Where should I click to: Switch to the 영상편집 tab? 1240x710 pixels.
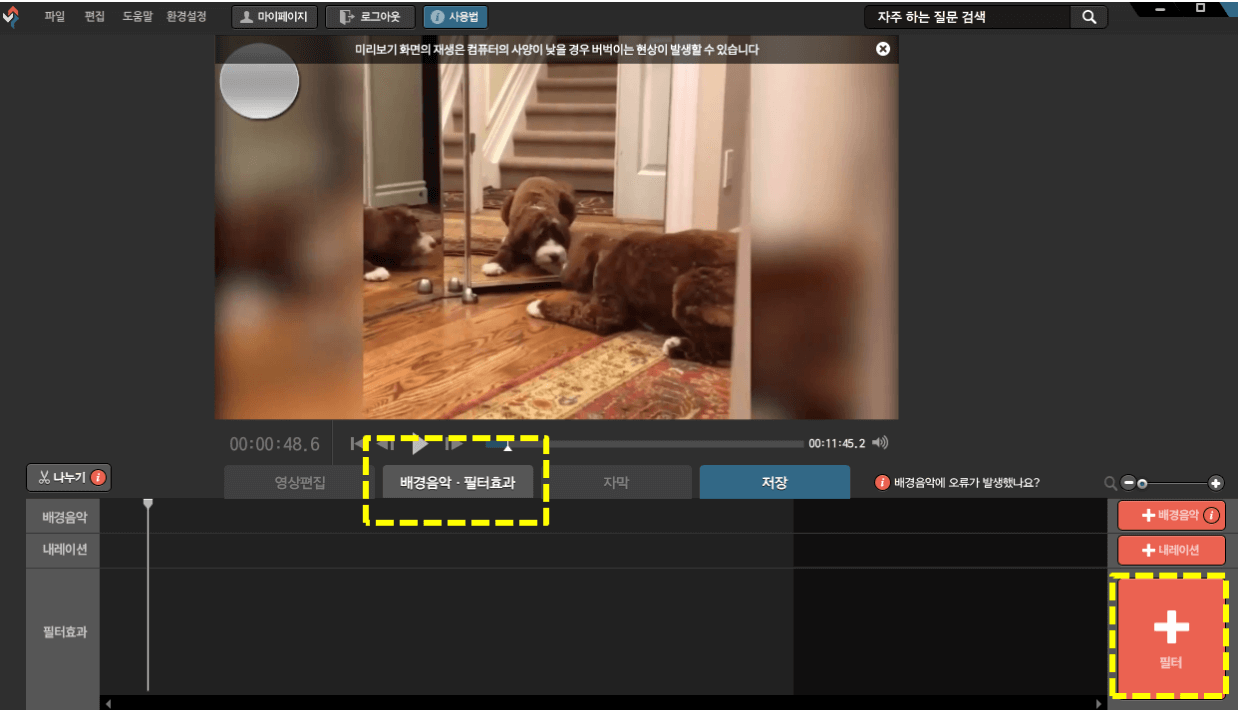tap(300, 482)
